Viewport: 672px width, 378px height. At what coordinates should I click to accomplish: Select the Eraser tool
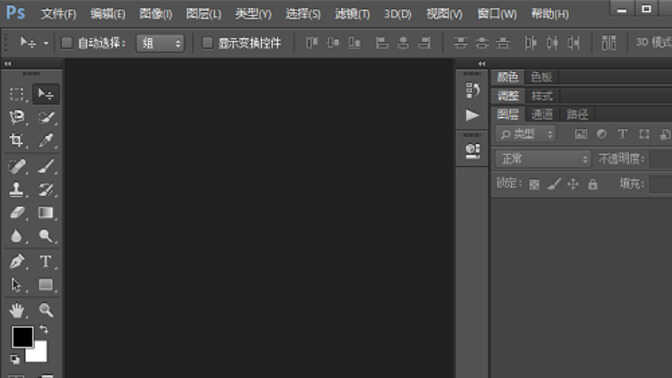tap(17, 213)
